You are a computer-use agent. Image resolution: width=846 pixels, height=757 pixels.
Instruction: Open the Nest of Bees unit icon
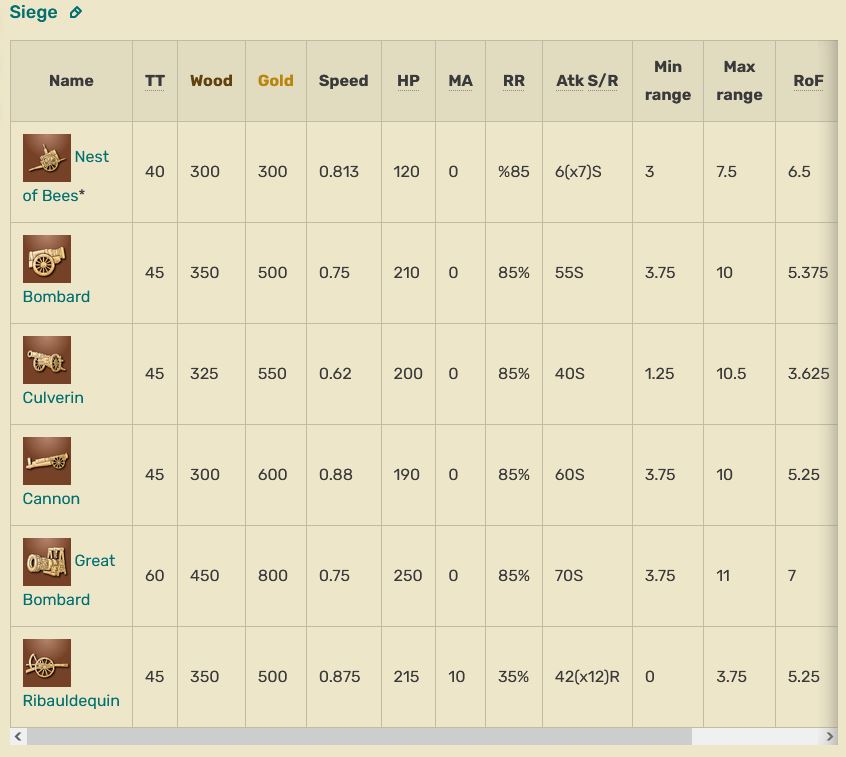click(x=47, y=158)
